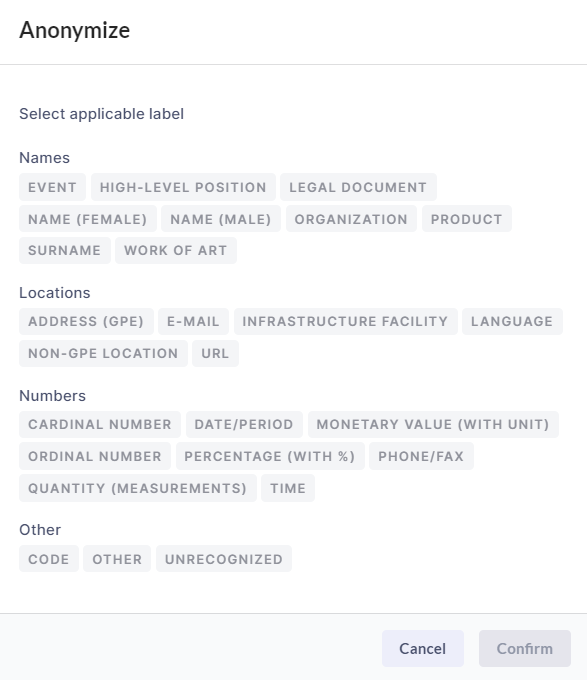Select NAME (FEMALE) label chip

(x=88, y=219)
